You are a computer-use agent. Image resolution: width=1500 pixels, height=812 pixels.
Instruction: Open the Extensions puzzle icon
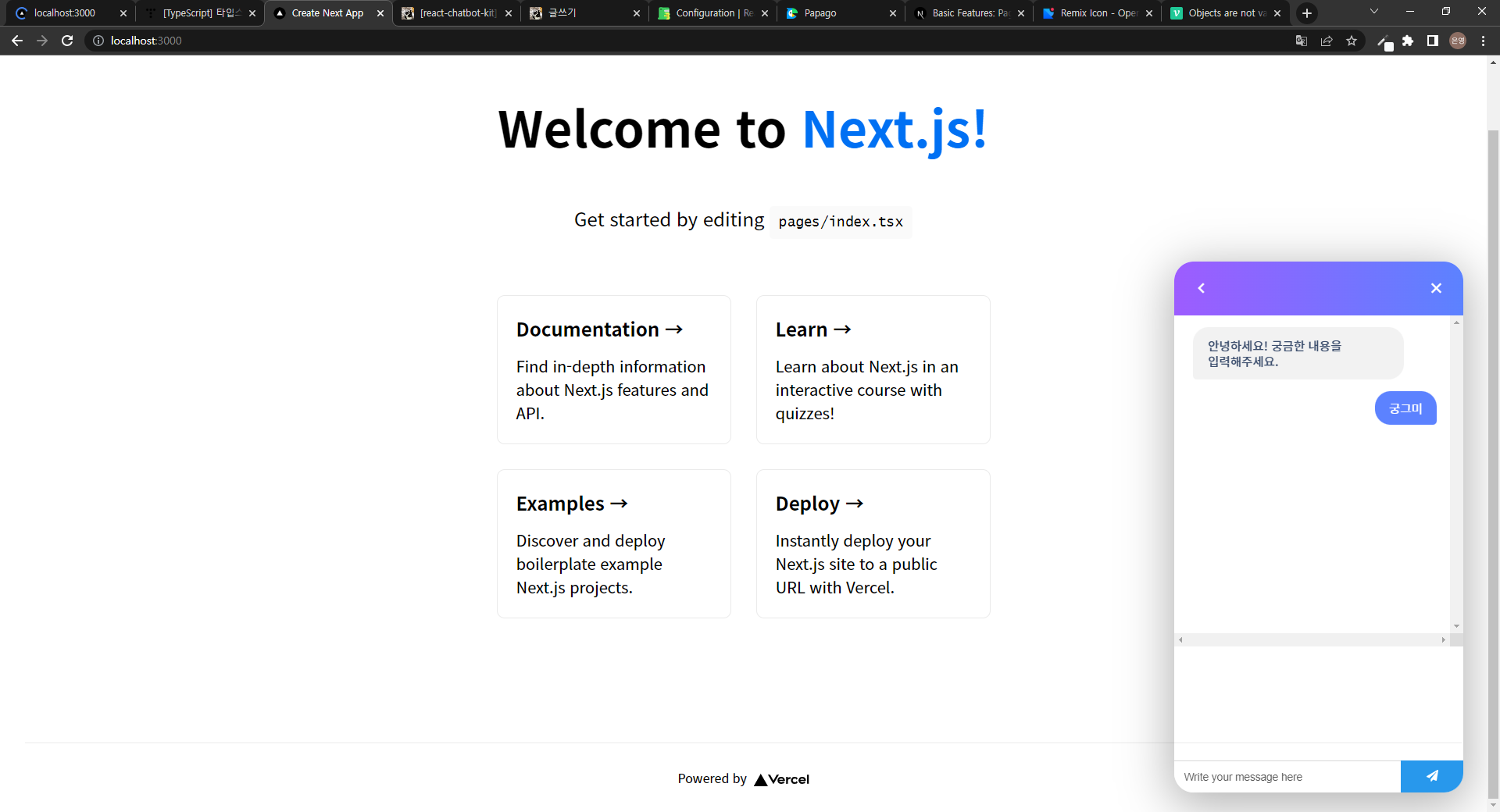(x=1408, y=41)
